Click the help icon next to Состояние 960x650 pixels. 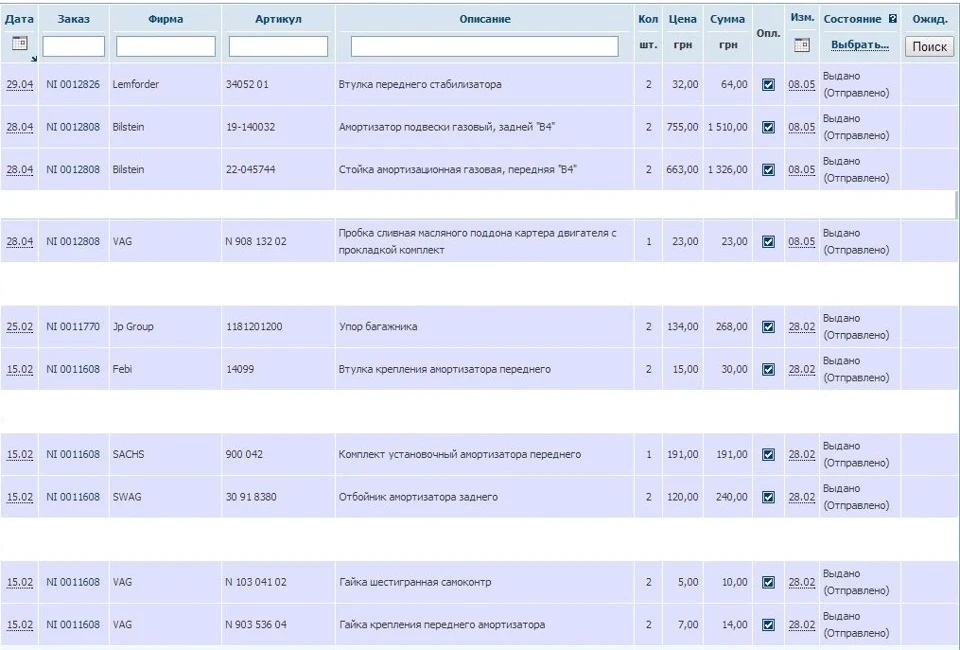[x=893, y=19]
